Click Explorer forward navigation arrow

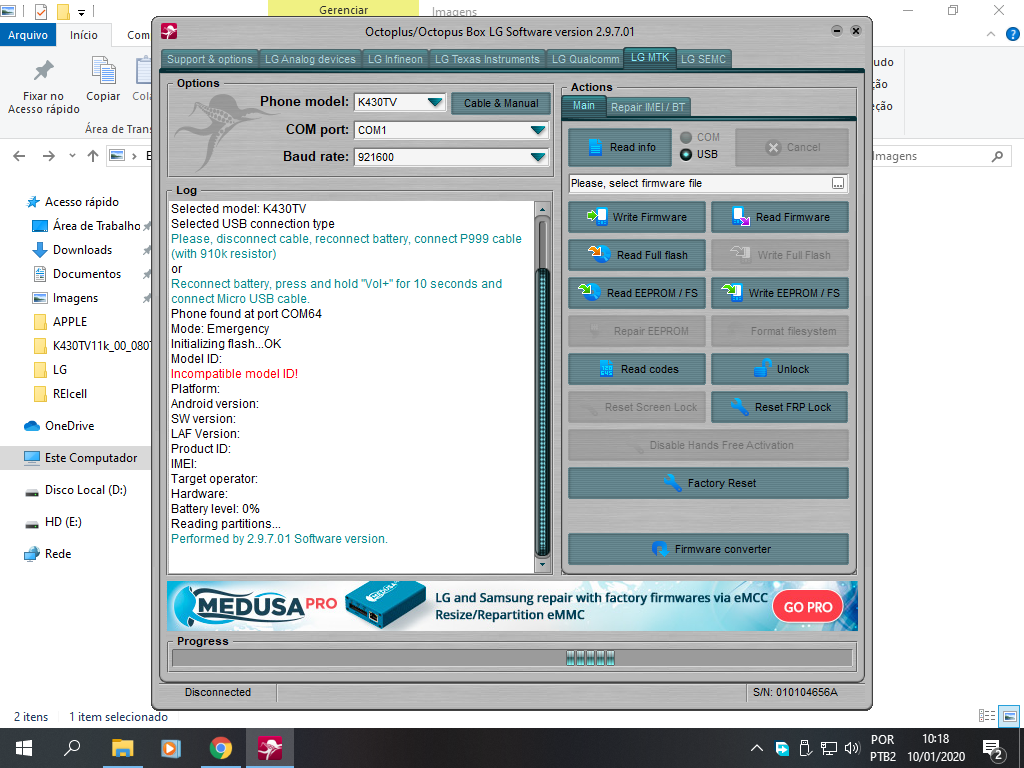pyautogui.click(x=49, y=156)
